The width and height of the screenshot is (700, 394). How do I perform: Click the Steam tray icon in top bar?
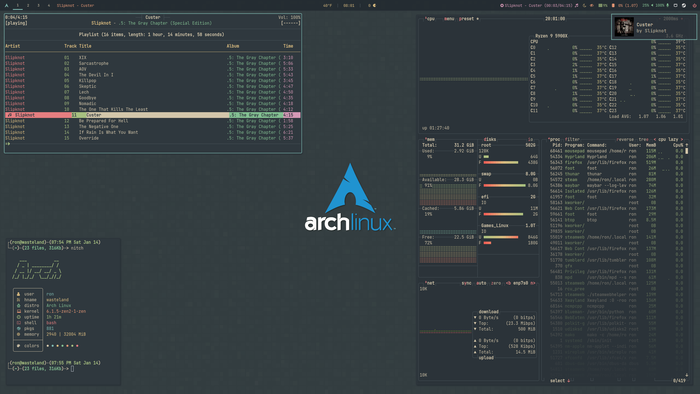(x=684, y=5)
